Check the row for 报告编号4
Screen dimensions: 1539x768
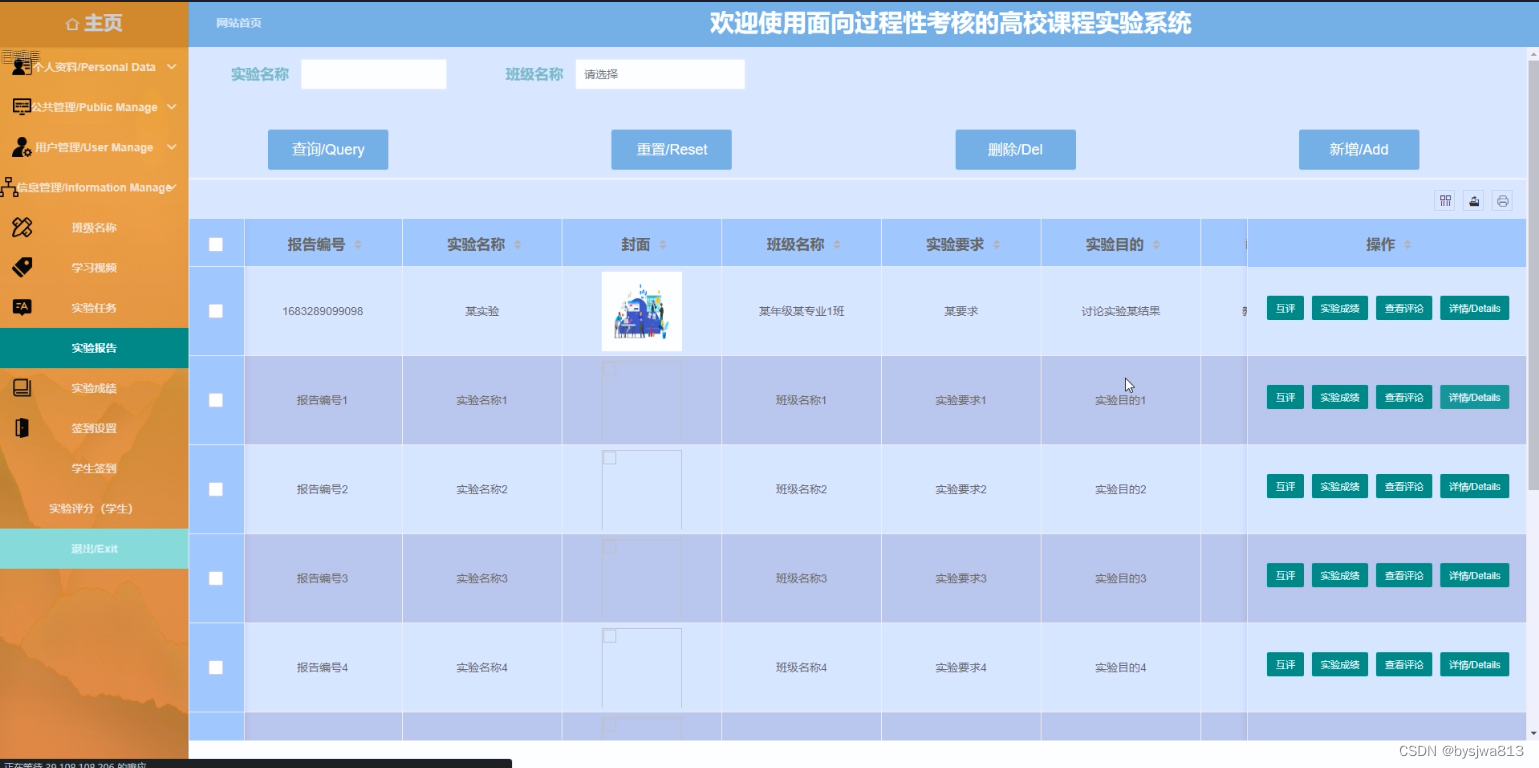click(x=216, y=667)
